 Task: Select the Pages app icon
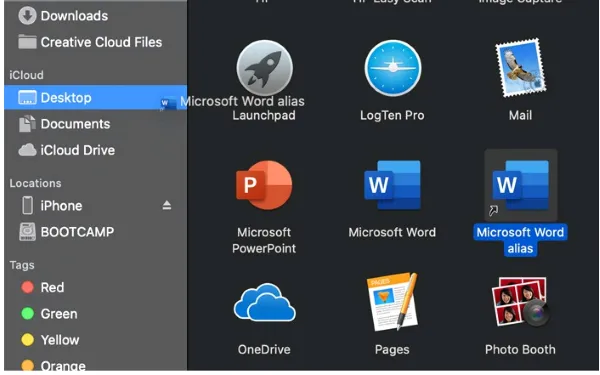point(392,302)
